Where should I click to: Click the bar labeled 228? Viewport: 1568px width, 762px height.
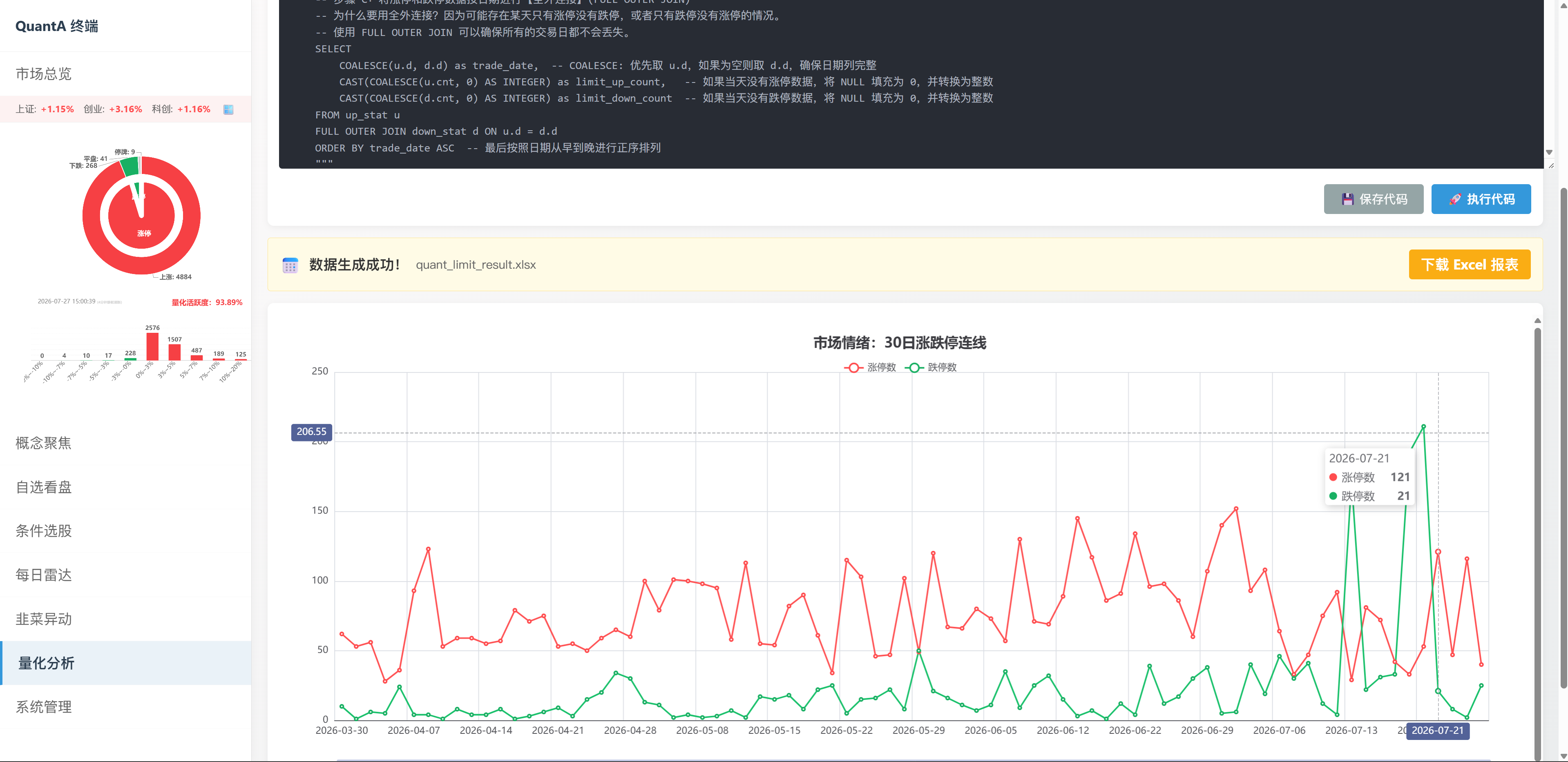130,359
